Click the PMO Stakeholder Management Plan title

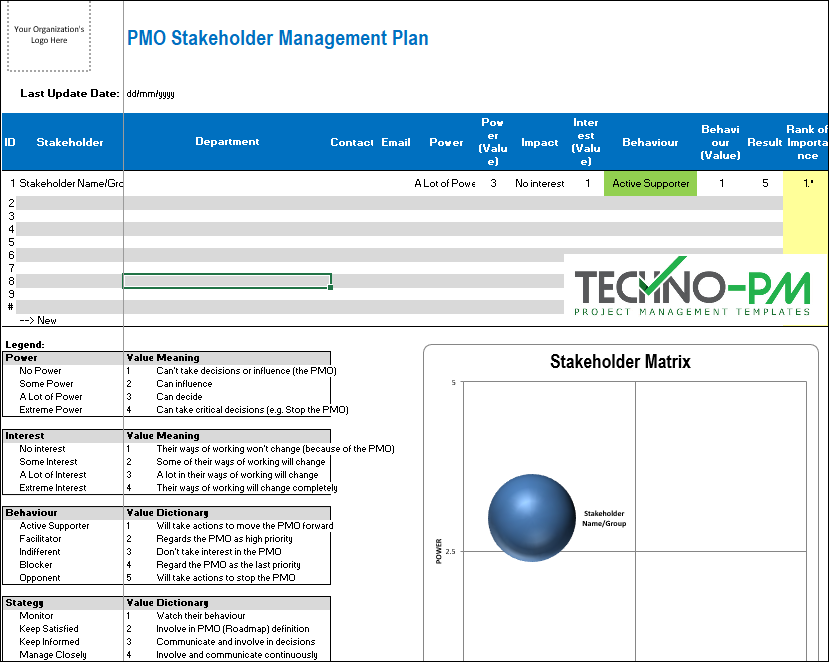(x=278, y=38)
